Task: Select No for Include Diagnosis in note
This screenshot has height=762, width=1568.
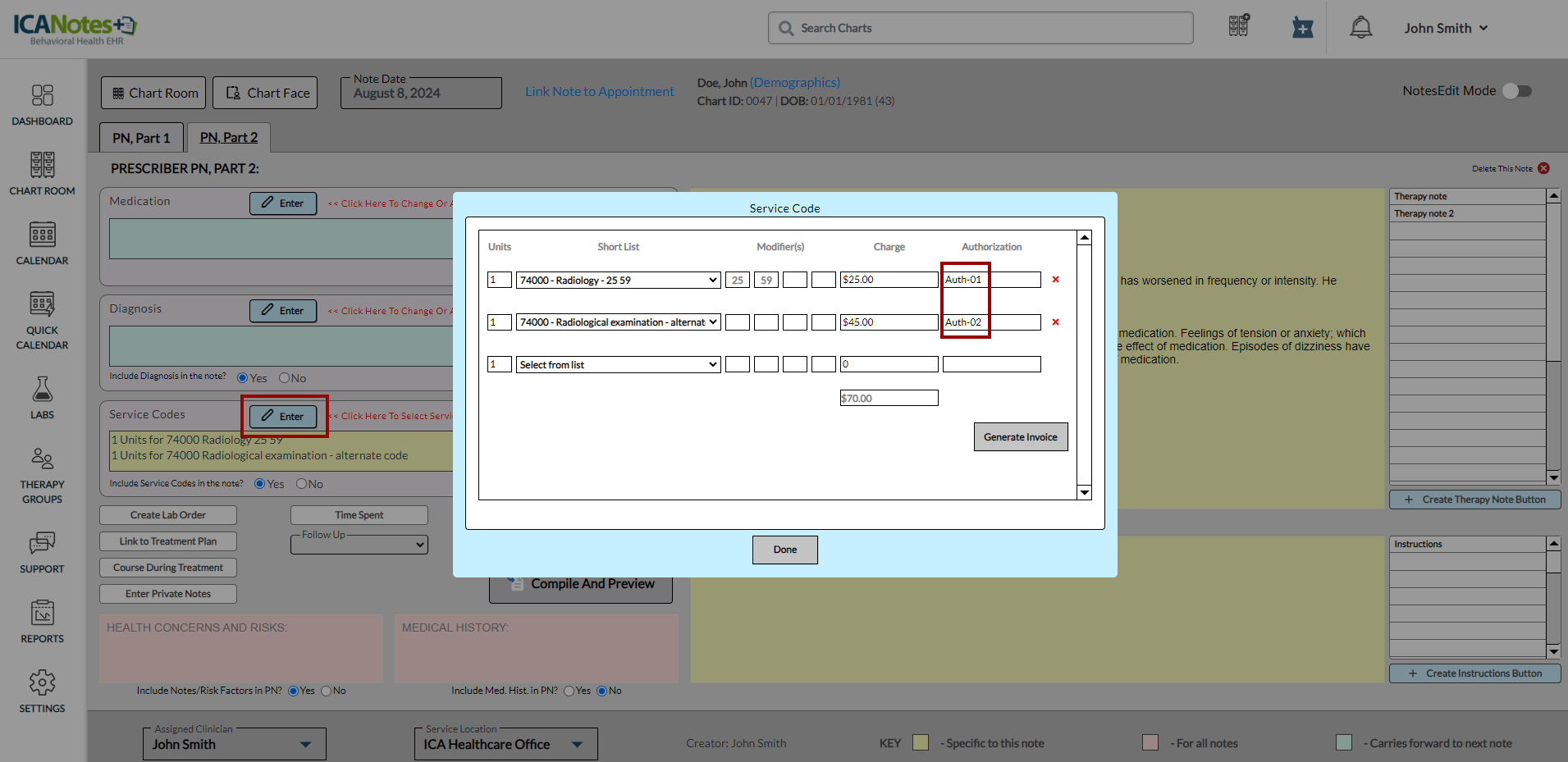Action: [x=285, y=378]
